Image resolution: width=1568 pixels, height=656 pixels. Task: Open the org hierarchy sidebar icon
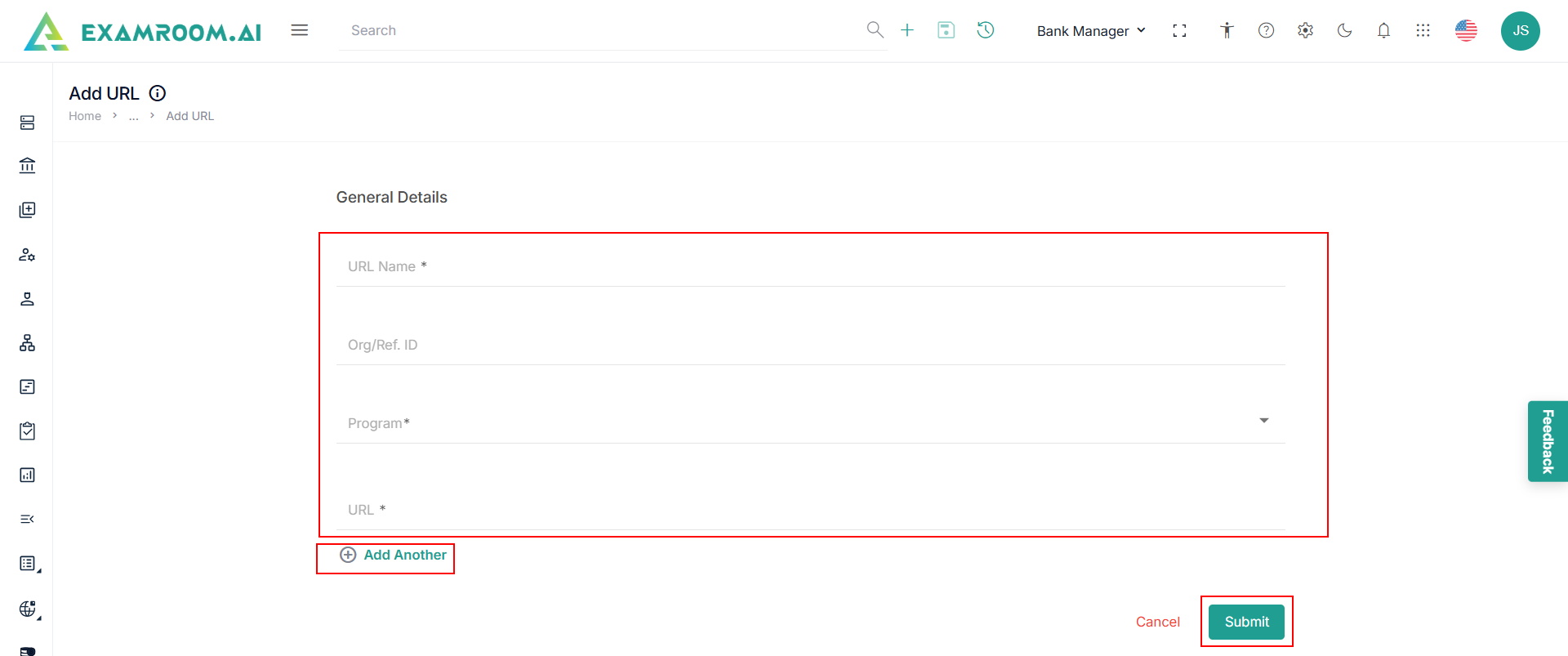(x=27, y=342)
